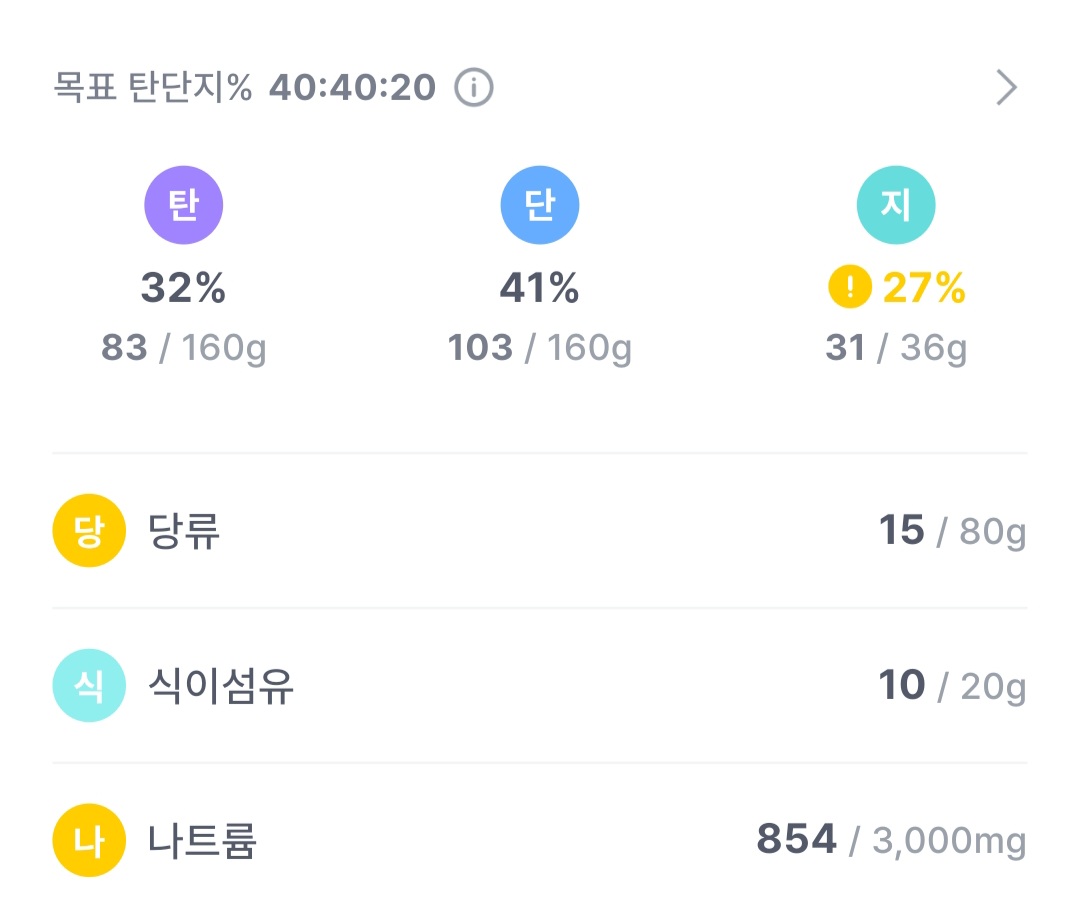
Task: Select the 40:40:20 target ratio text
Action: (x=352, y=88)
